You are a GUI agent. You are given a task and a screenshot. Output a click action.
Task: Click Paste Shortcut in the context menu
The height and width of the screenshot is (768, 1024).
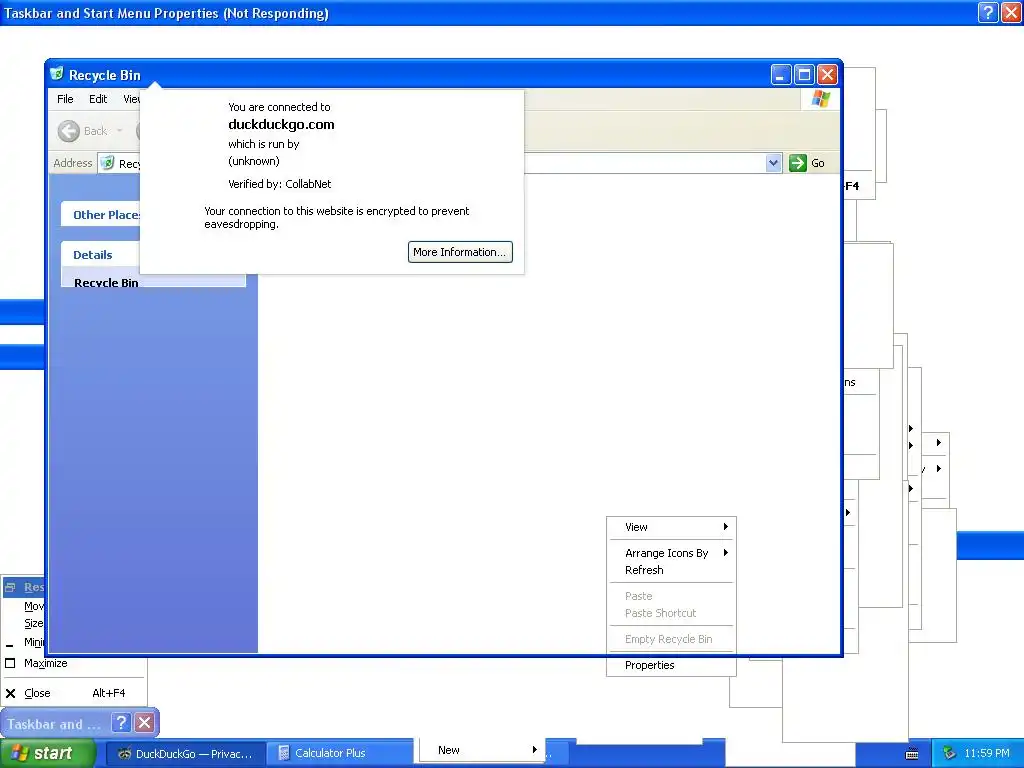tap(671, 613)
